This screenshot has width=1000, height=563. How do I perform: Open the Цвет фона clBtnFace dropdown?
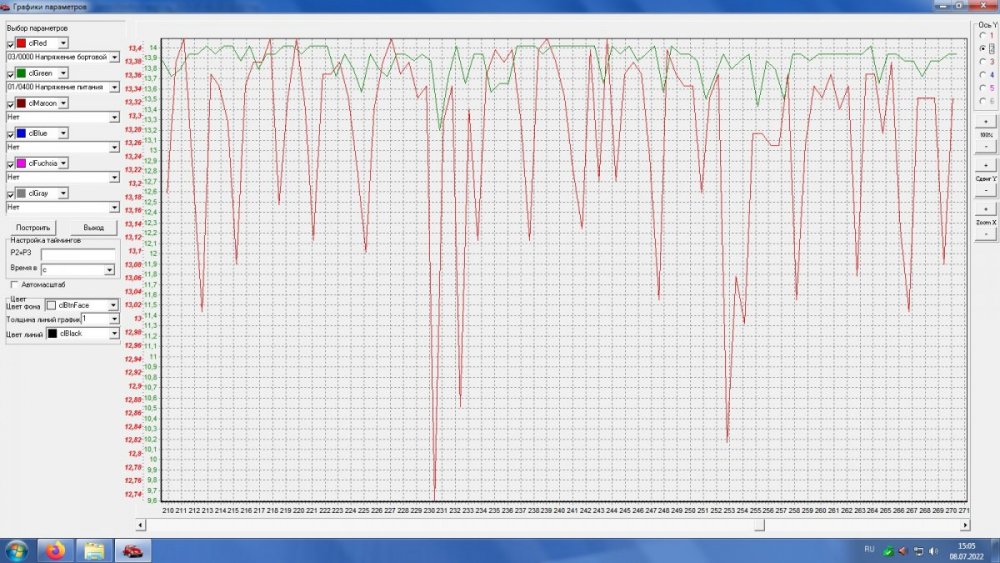pos(113,305)
